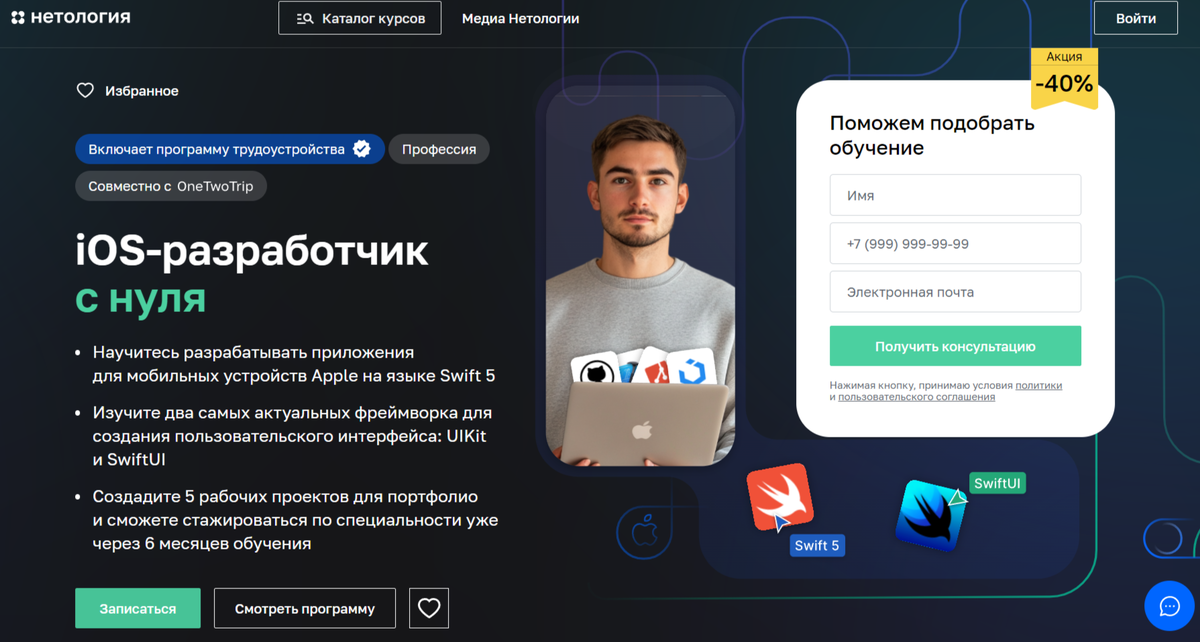Screen dimensions: 1200x642
Task: Open the Каталог курсов dropdown menu
Action: click(360, 18)
